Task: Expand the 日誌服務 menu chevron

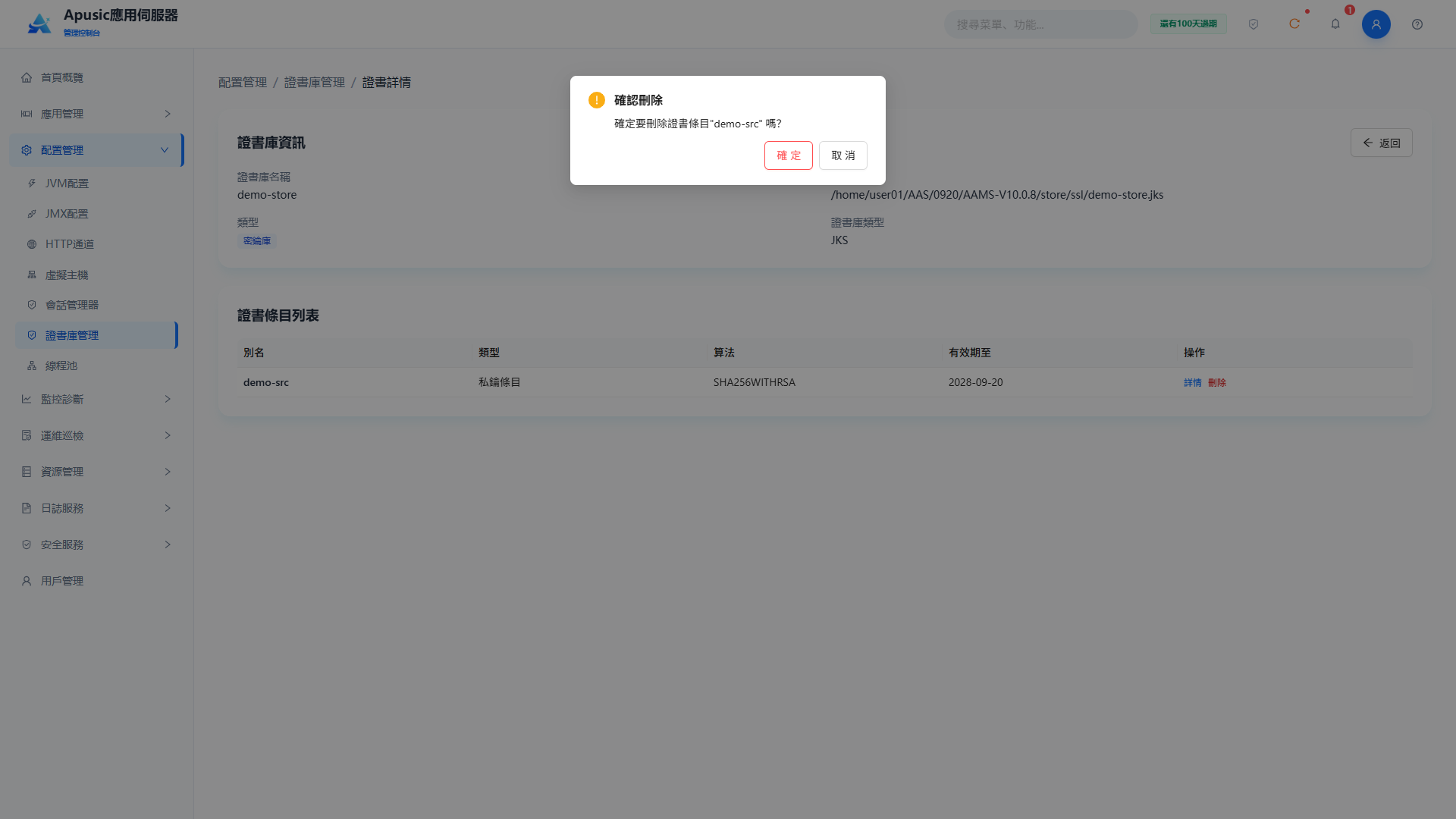Action: tap(168, 508)
